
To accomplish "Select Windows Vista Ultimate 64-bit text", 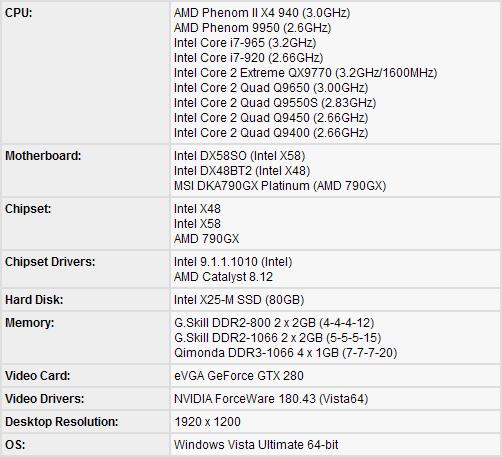I will tap(256, 445).
